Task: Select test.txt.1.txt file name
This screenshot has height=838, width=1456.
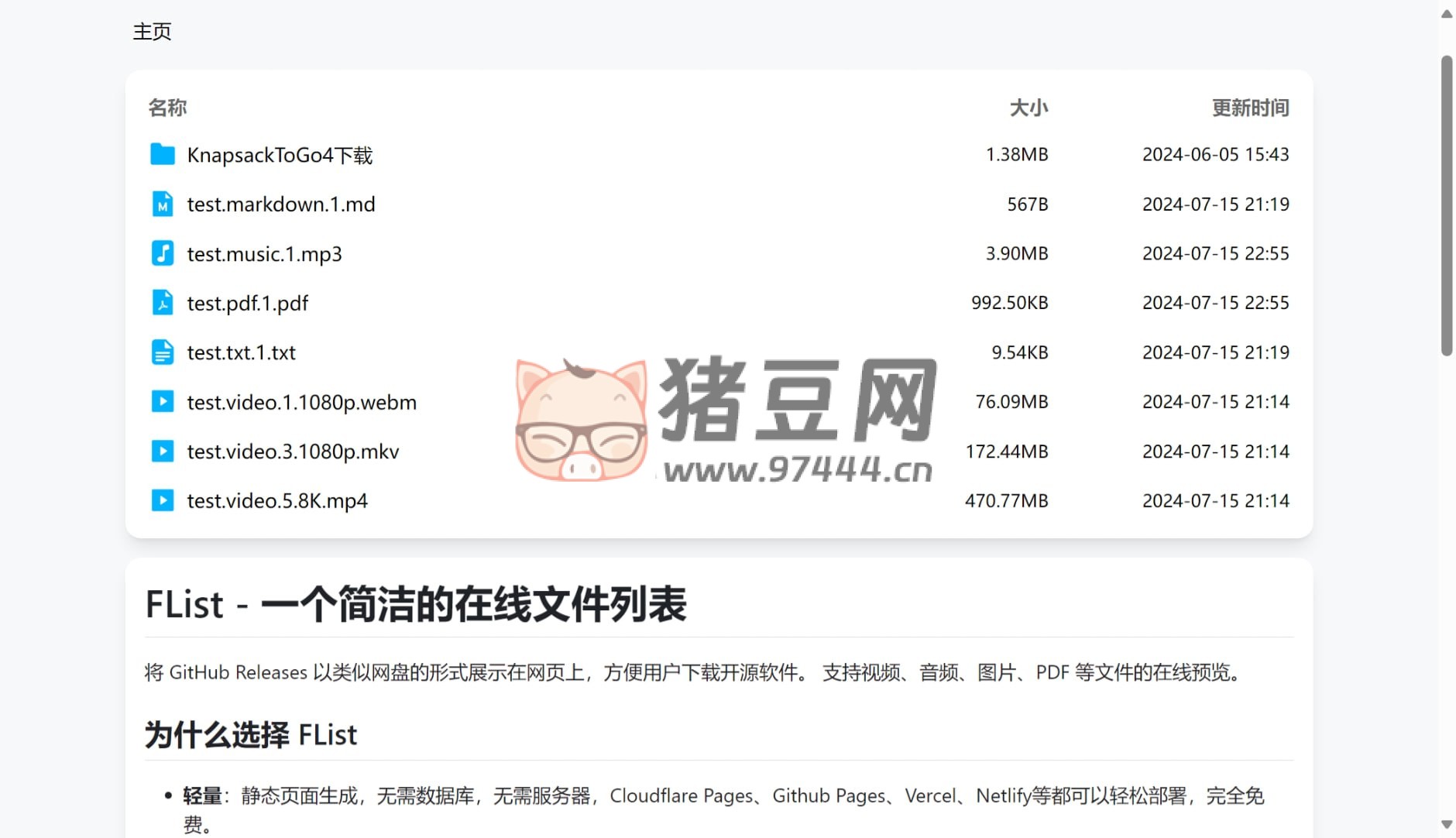Action: coord(241,353)
